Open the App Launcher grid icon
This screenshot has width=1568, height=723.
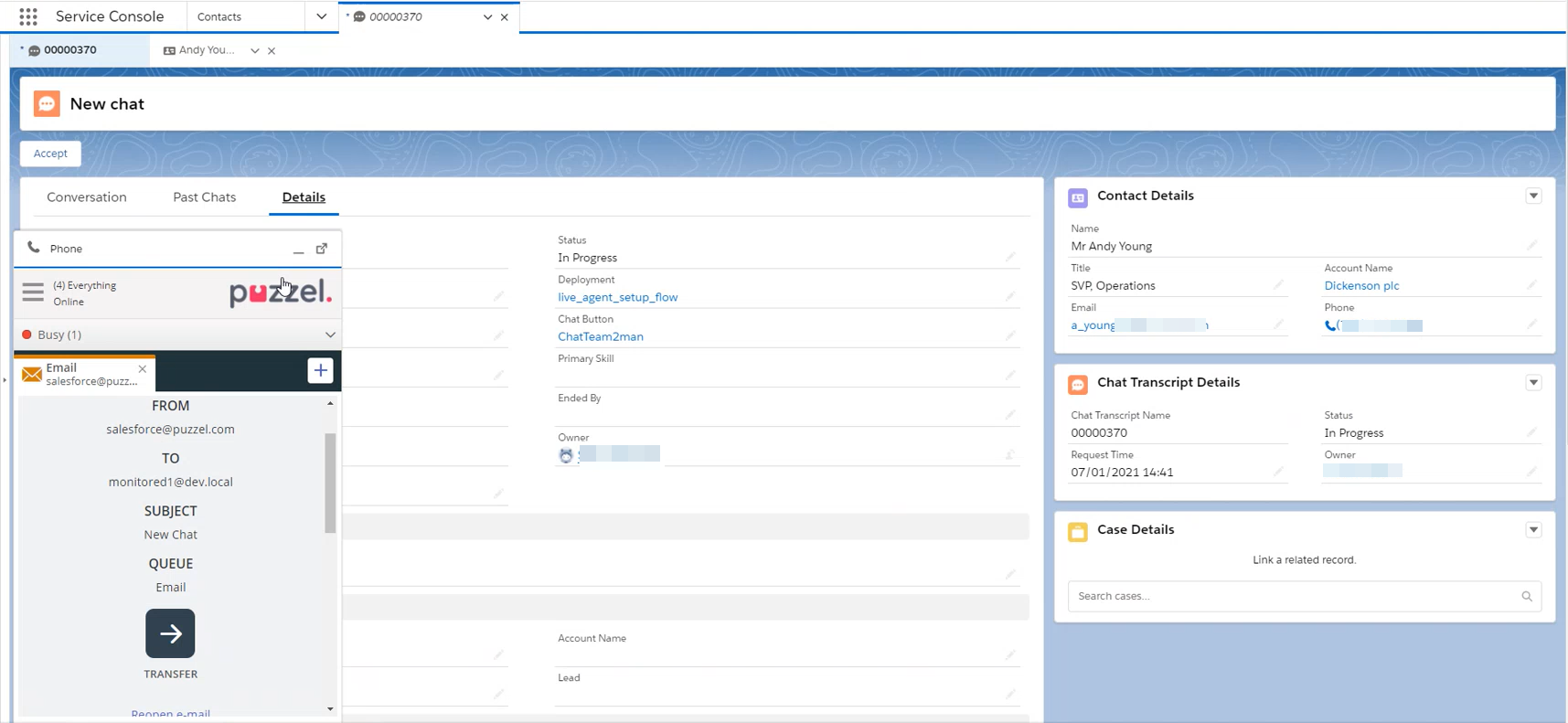click(28, 16)
